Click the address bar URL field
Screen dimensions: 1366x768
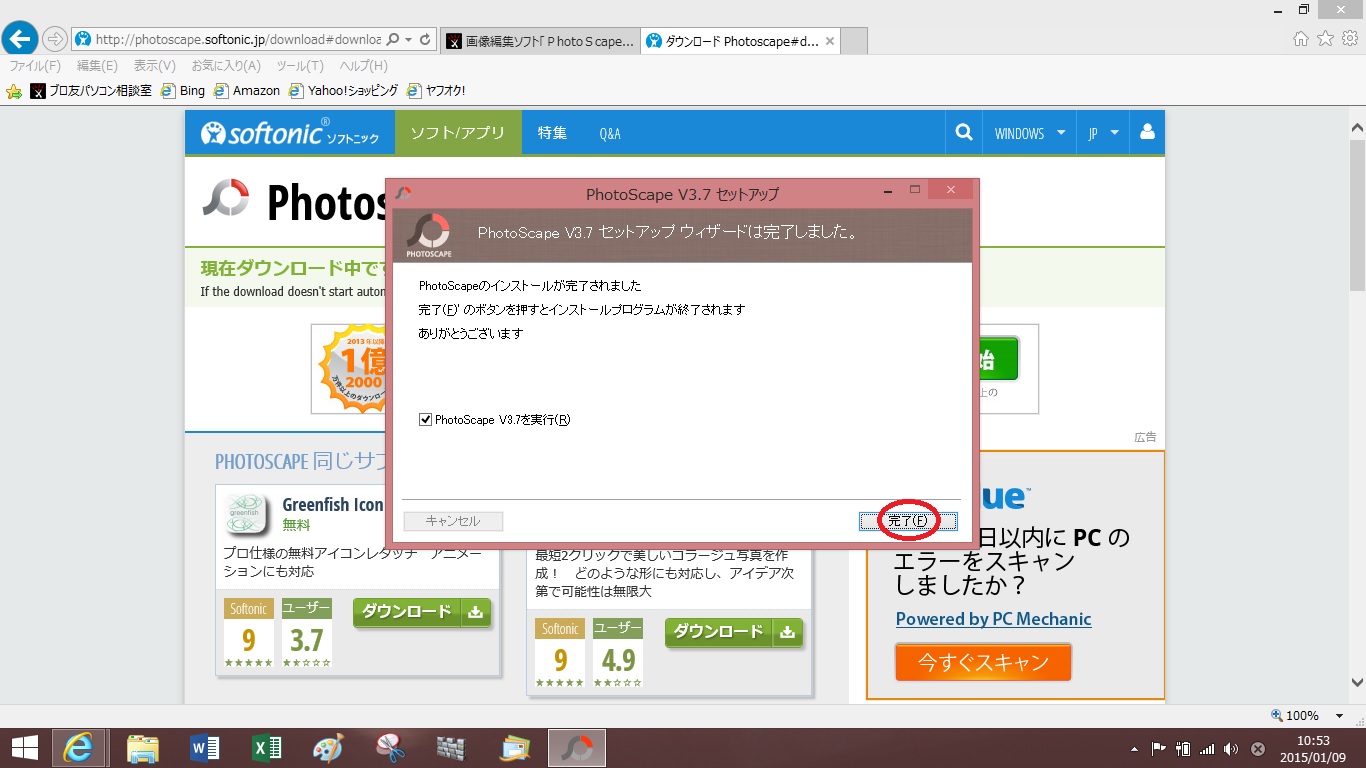tap(238, 39)
